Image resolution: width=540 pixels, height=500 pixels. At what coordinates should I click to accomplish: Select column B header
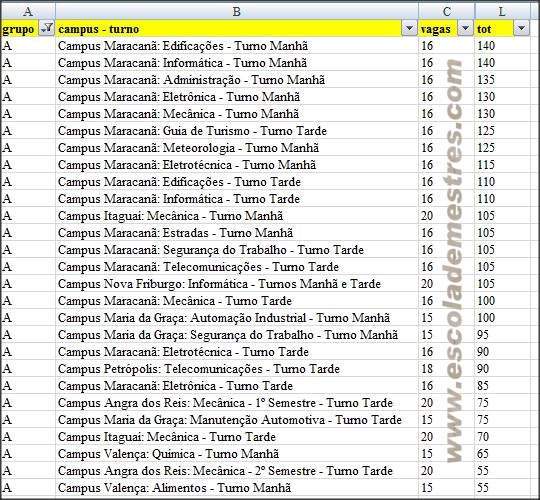tap(237, 11)
